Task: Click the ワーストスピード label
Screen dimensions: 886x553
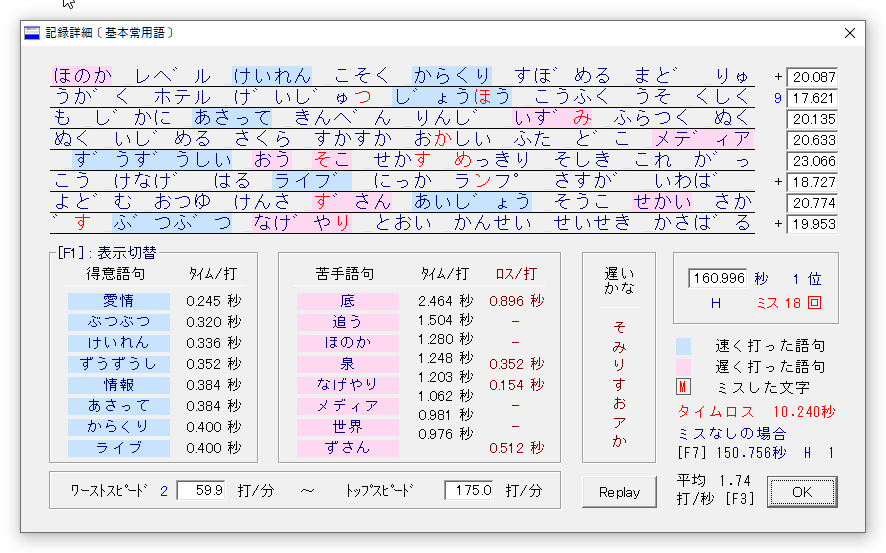Action: tap(108, 490)
